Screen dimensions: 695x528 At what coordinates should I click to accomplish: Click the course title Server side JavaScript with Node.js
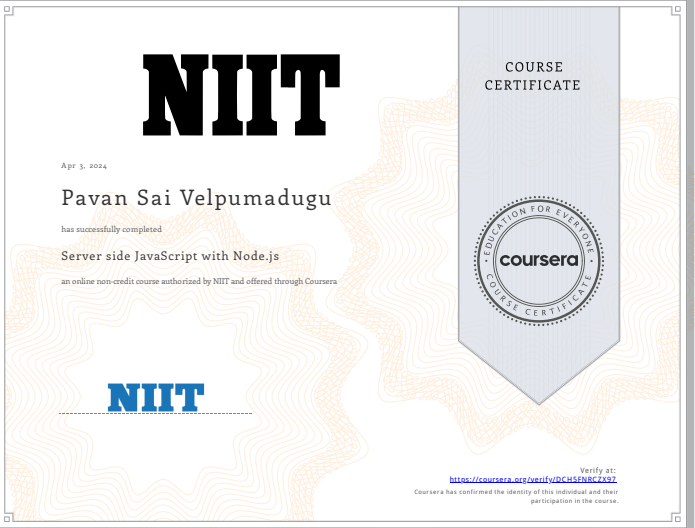point(170,255)
